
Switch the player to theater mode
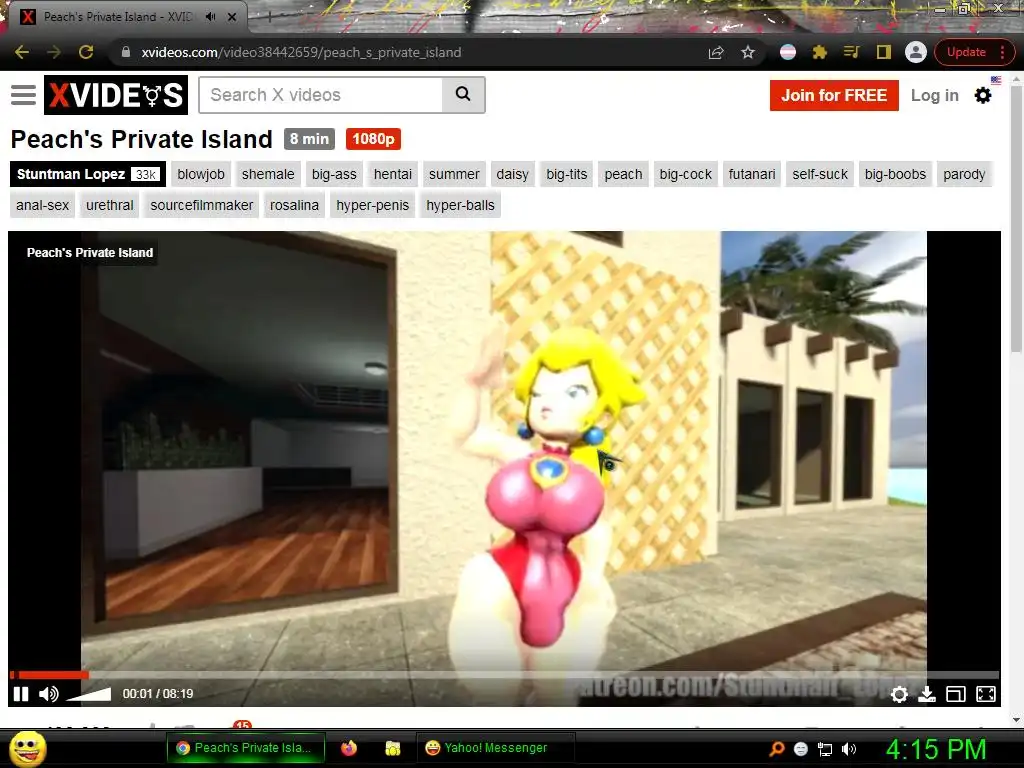[x=955, y=694]
